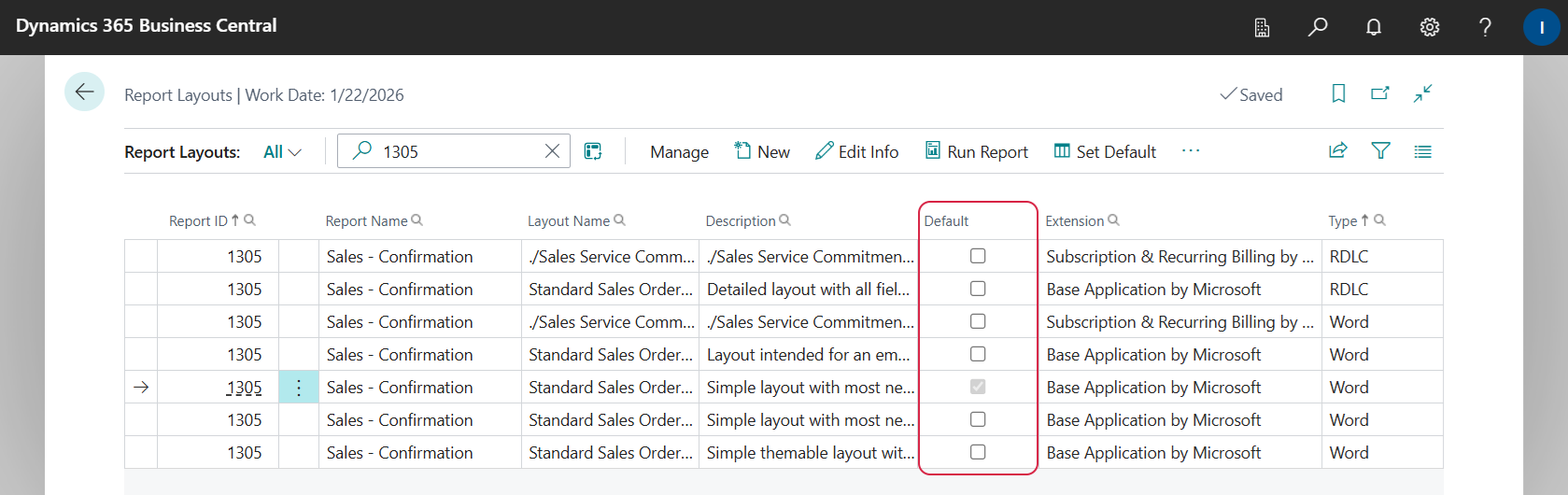Open the settings gear

pos(1430,27)
